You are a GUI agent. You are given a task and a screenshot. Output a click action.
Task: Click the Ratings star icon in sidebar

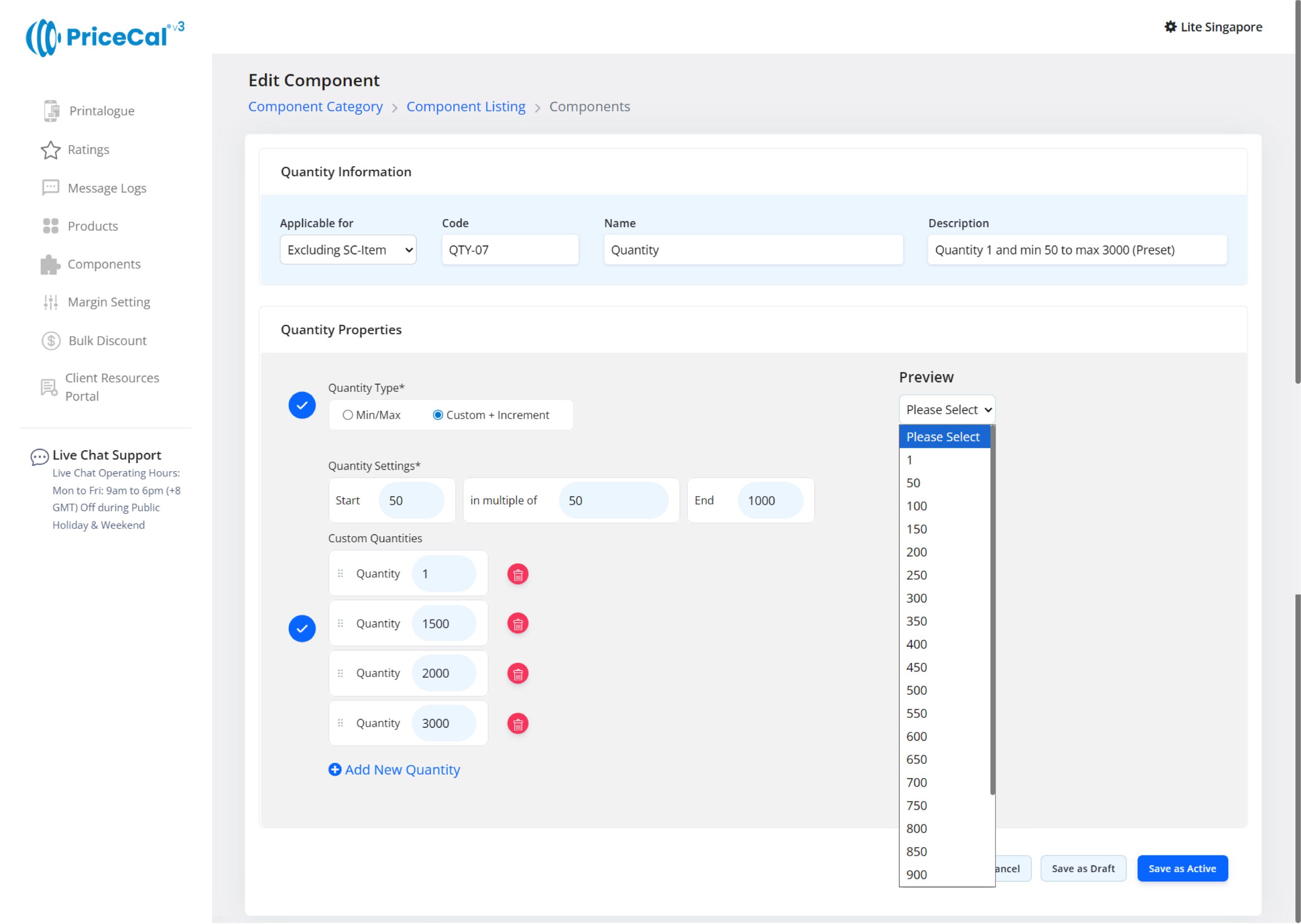[51, 149]
